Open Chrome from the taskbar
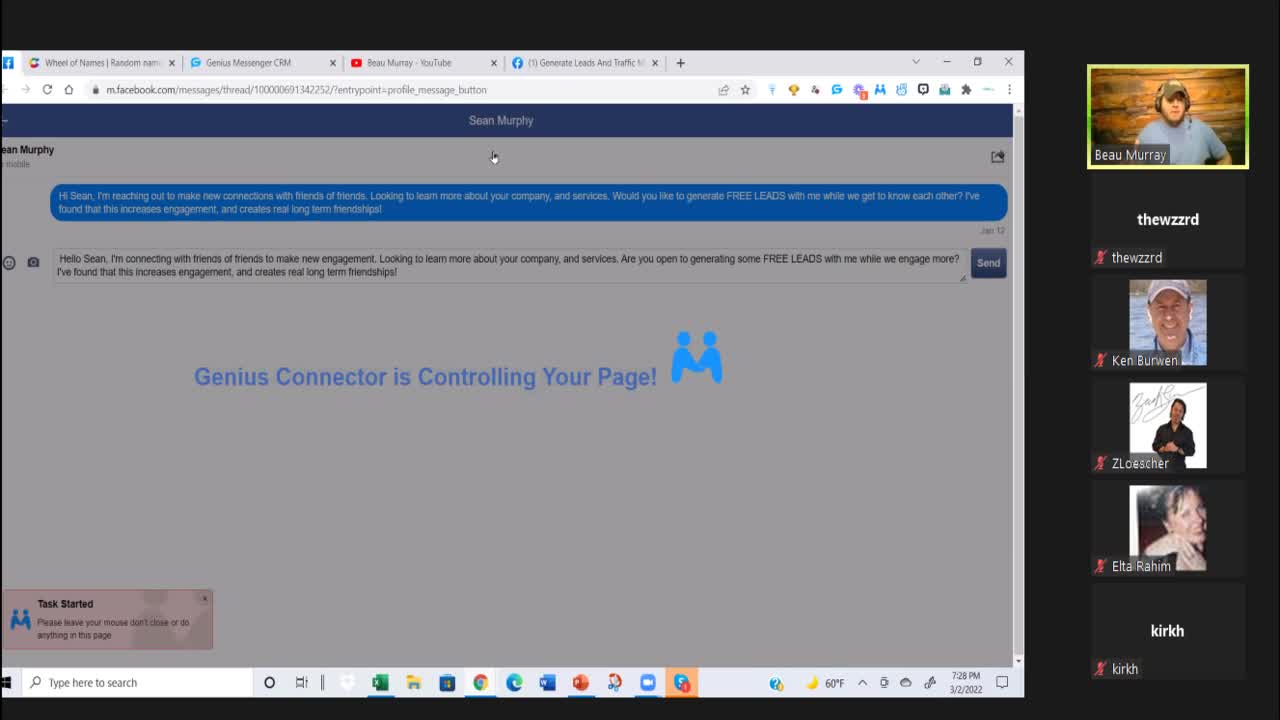The image size is (1280, 720). [481, 683]
